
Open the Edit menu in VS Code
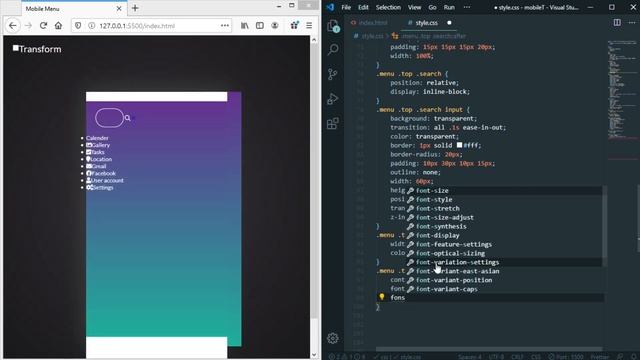[363, 7]
